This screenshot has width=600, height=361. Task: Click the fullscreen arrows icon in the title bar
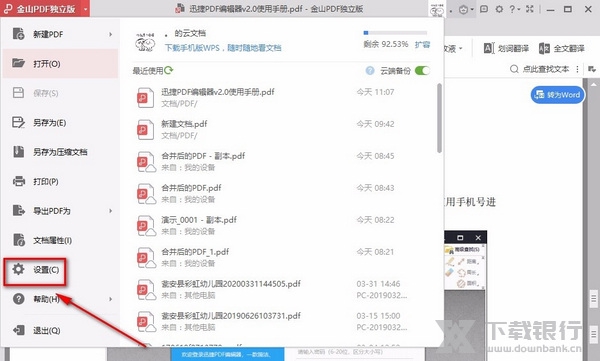click(530, 9)
